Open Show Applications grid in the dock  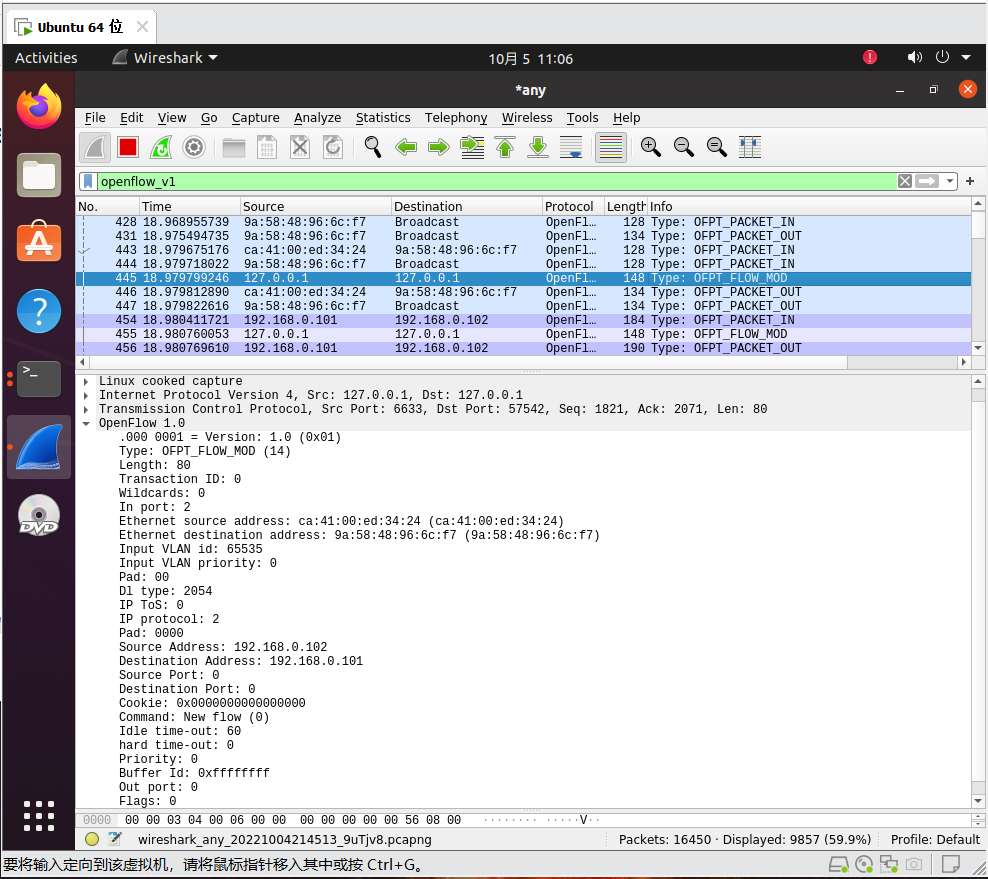coord(39,816)
